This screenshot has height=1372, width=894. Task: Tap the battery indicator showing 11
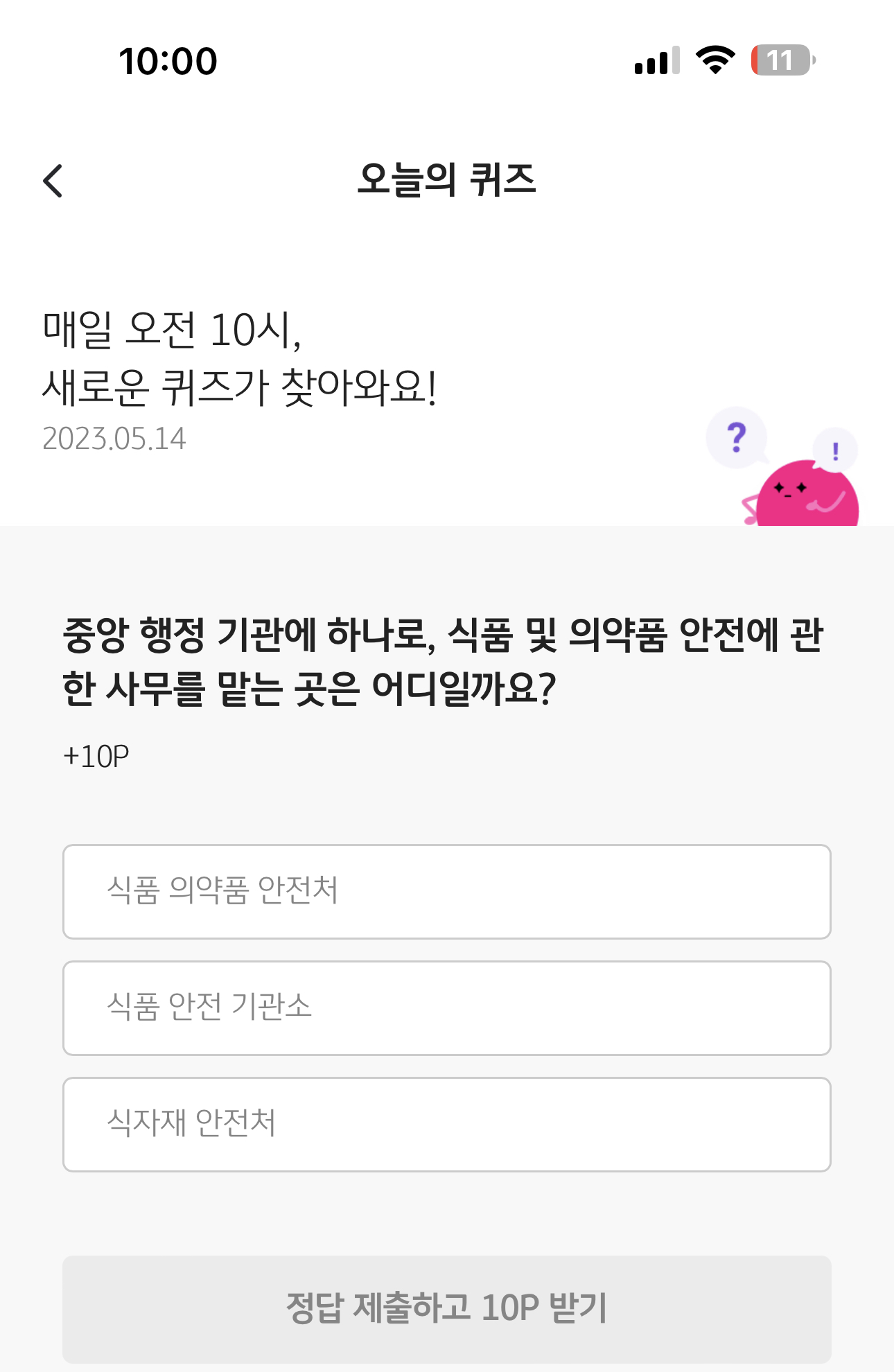tap(784, 60)
